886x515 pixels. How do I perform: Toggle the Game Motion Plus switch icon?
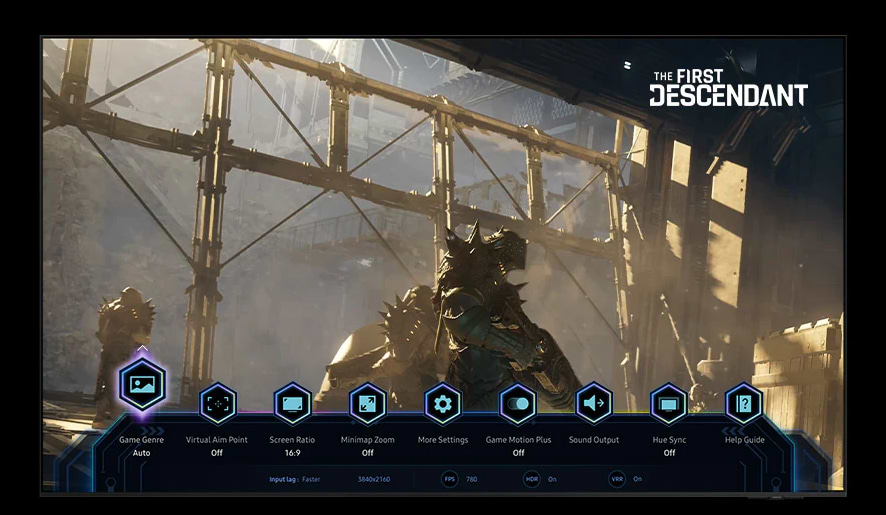(x=518, y=404)
